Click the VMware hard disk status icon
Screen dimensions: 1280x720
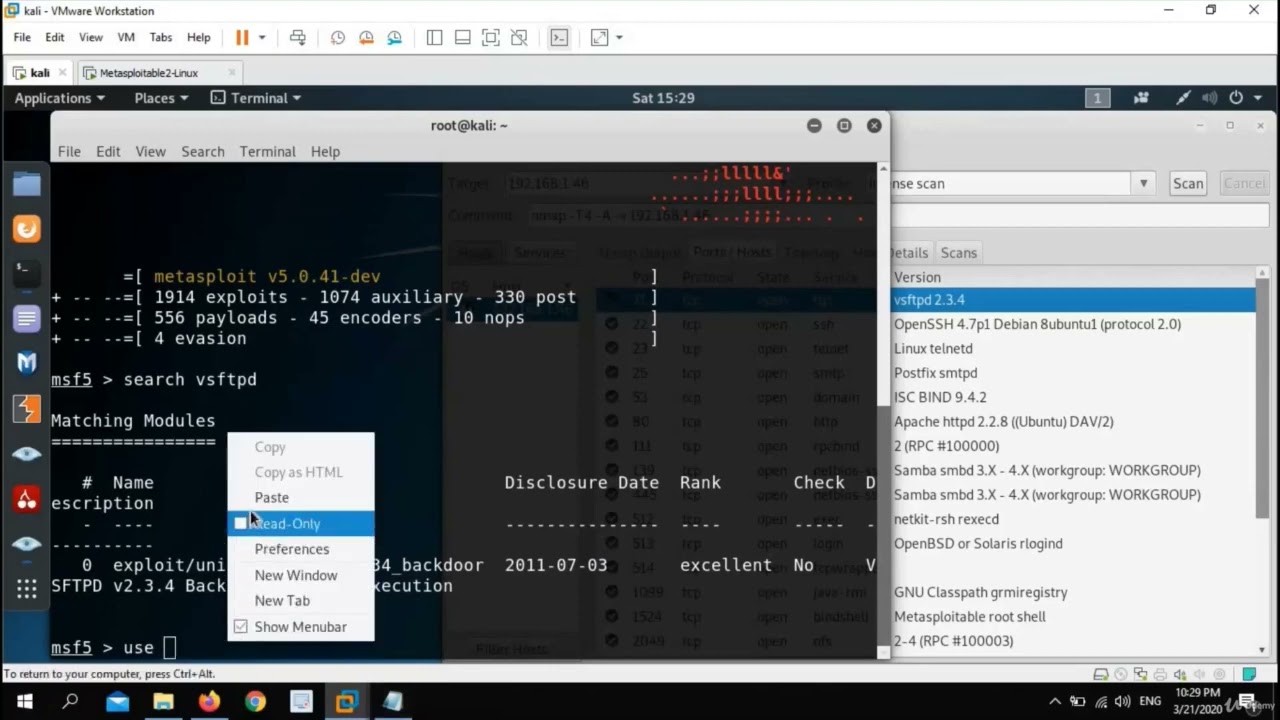pos(1100,674)
